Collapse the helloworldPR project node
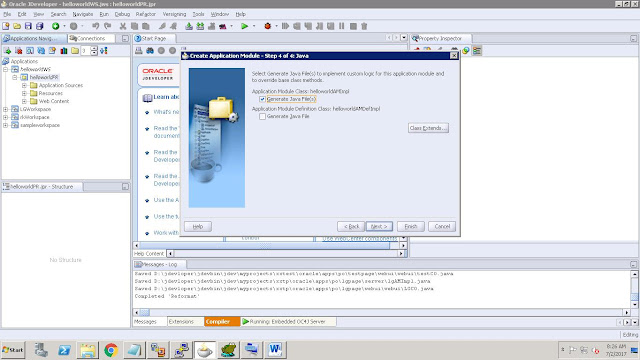 point(15,77)
